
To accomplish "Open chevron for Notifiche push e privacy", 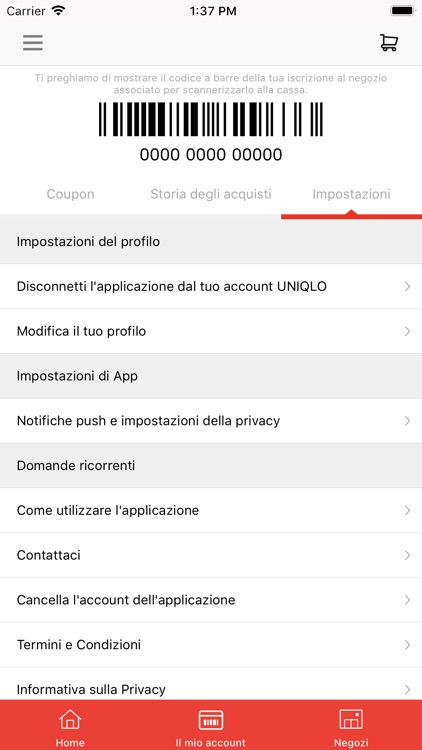I will click(x=407, y=421).
